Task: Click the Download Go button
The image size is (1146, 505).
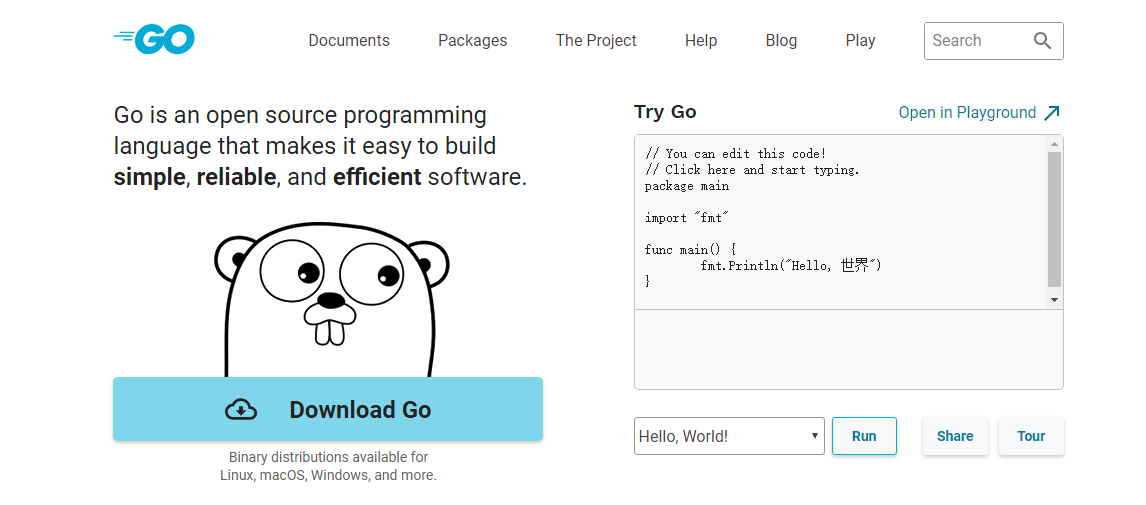Action: click(328, 409)
